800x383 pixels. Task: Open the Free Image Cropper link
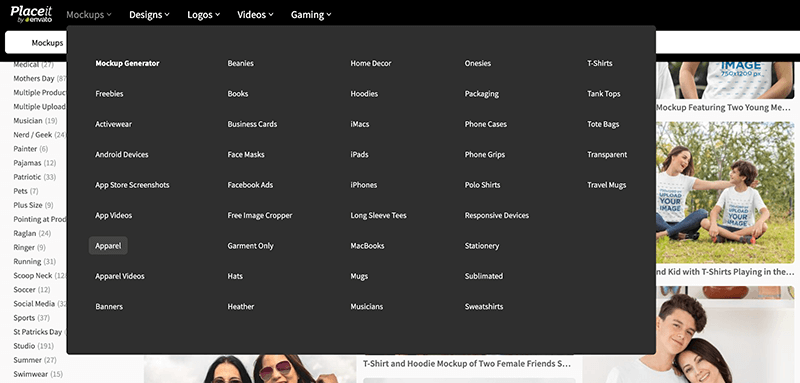(x=260, y=215)
